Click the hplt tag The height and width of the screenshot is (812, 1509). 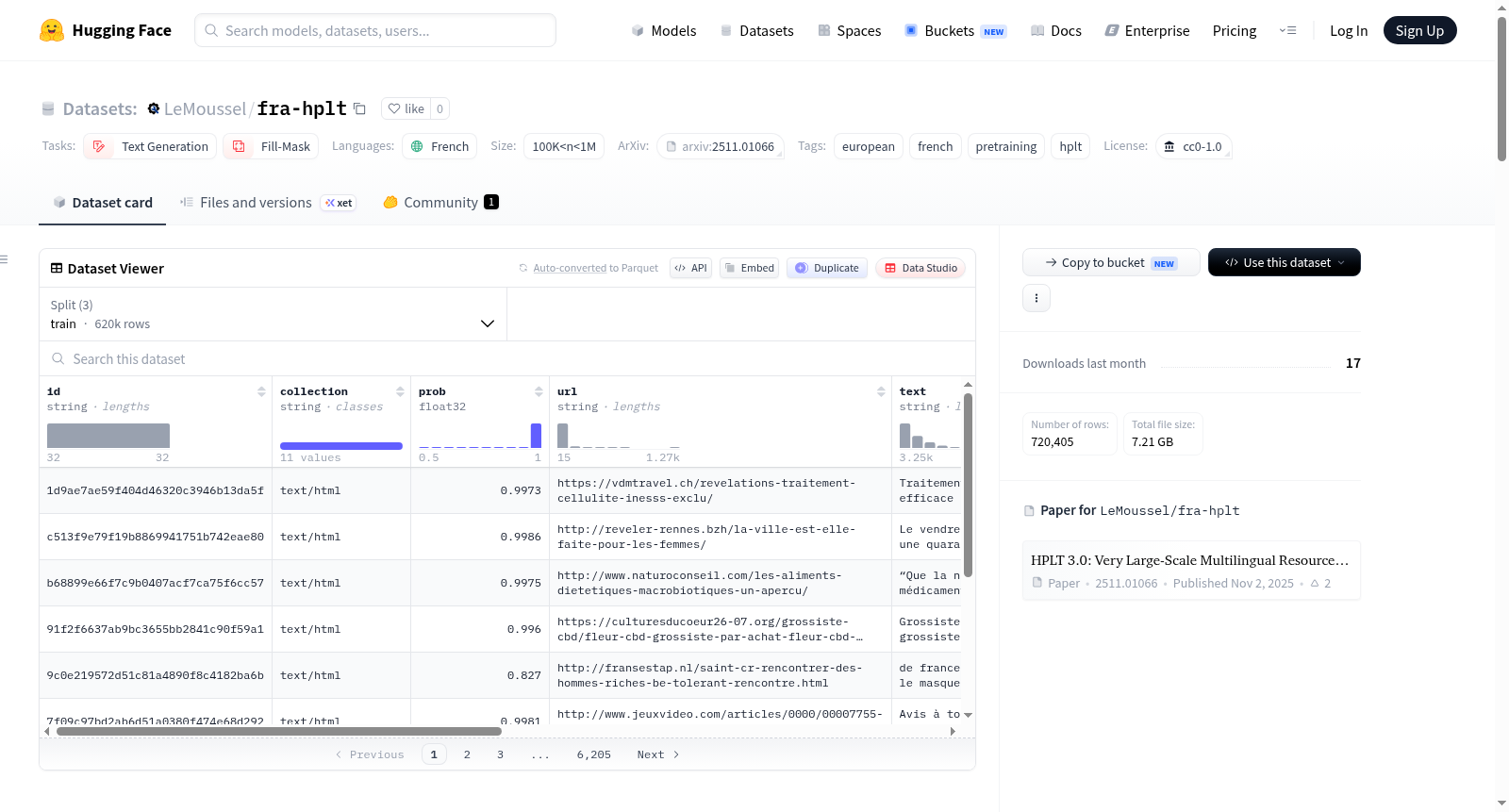[1070, 146]
